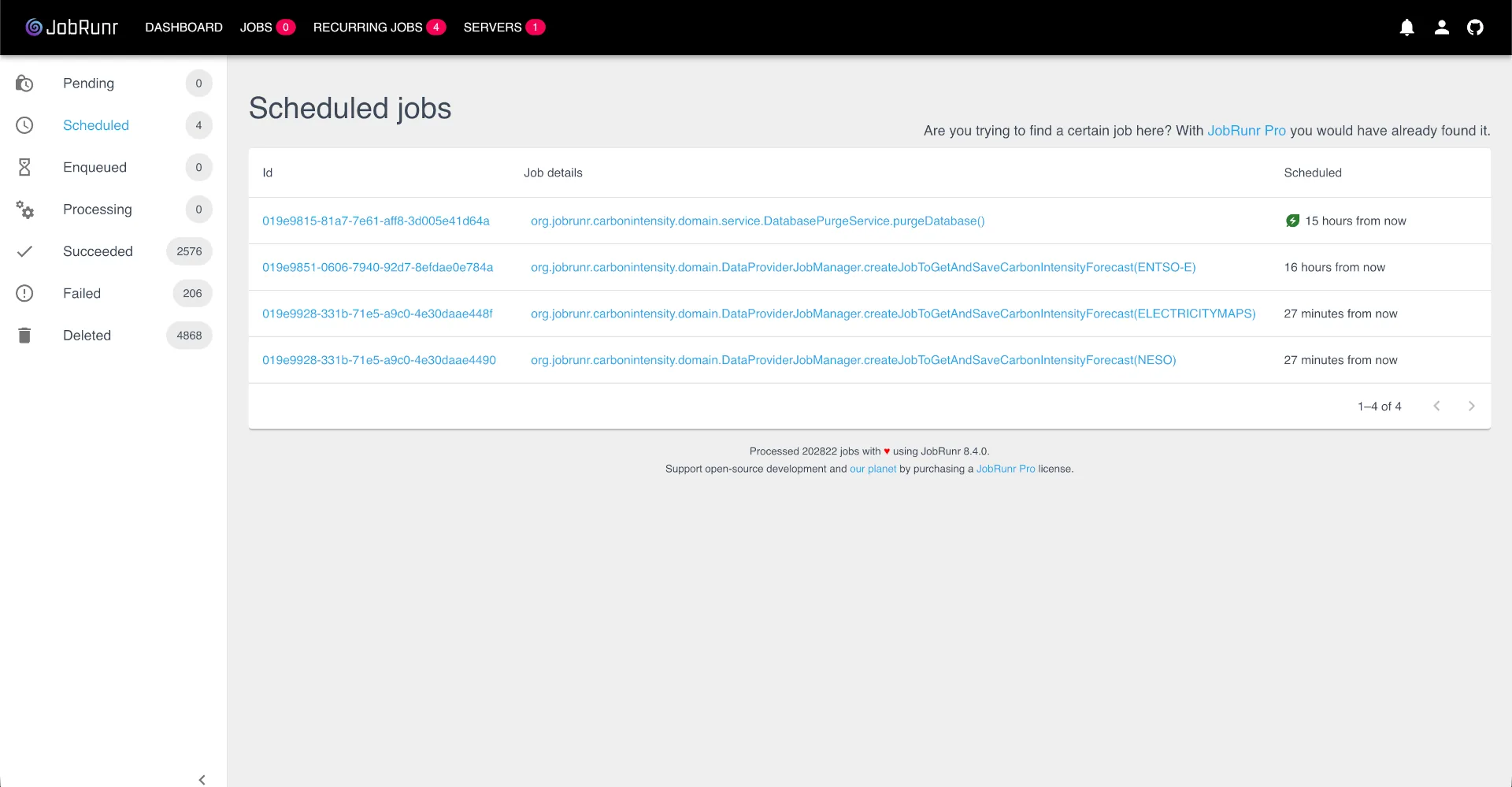Image resolution: width=1512 pixels, height=787 pixels.
Task: Open job id ending 4e30daae448f
Action: coord(377,314)
